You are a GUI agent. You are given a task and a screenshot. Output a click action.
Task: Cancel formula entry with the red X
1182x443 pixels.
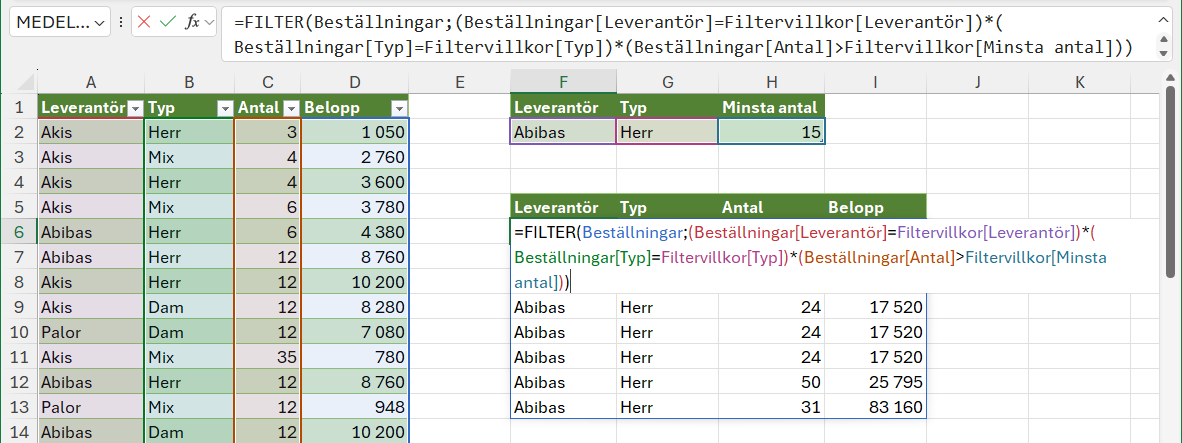[x=144, y=22]
